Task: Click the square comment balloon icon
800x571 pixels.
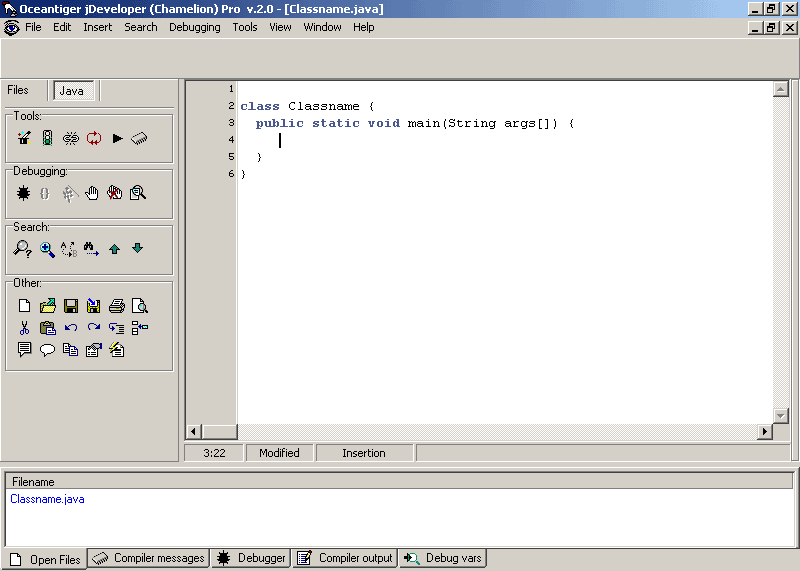Action: point(24,350)
